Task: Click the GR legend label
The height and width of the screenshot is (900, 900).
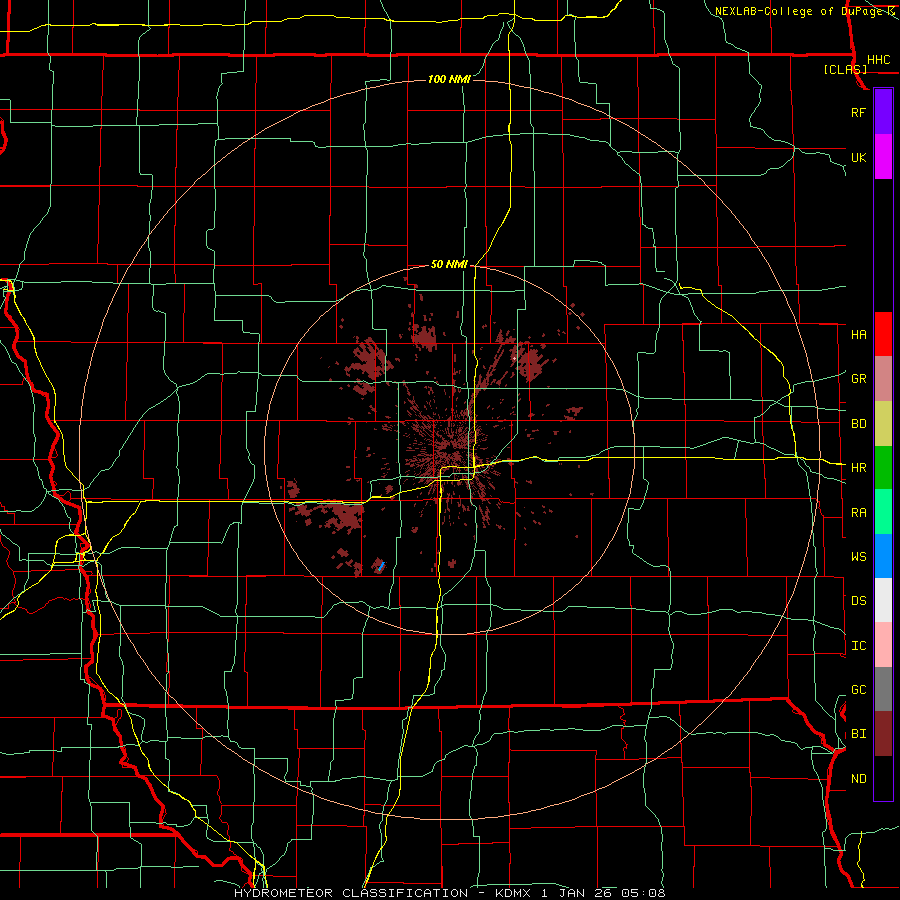Action: coord(859,379)
